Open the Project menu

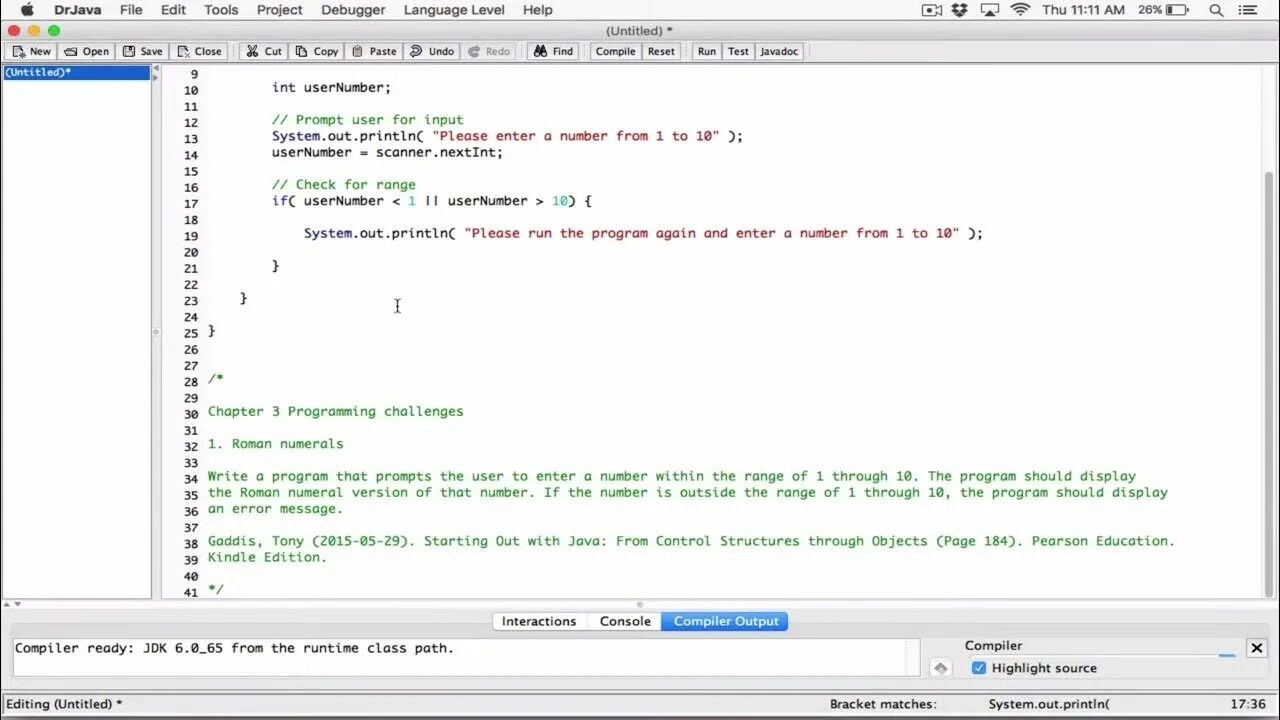tap(280, 10)
